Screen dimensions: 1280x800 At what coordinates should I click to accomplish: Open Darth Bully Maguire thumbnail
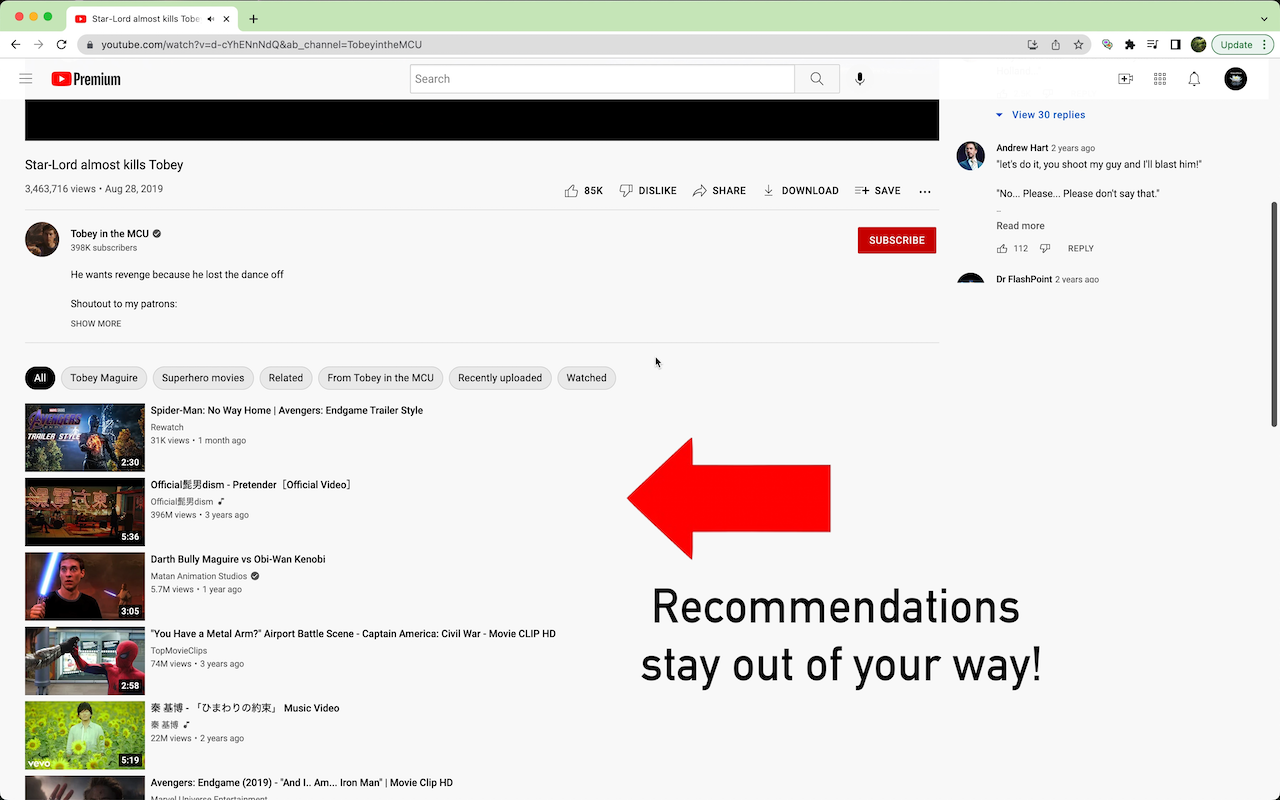85,586
